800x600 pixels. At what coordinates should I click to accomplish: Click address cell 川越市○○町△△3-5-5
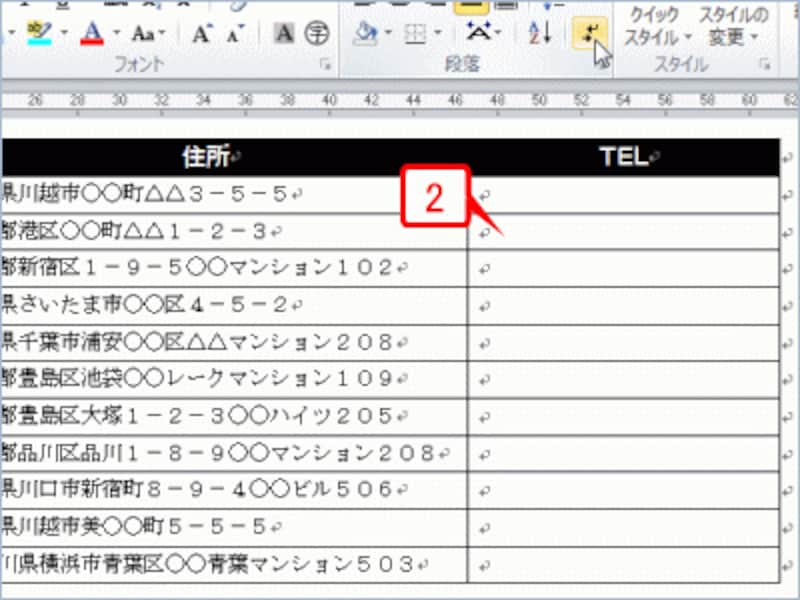[x=234, y=194]
